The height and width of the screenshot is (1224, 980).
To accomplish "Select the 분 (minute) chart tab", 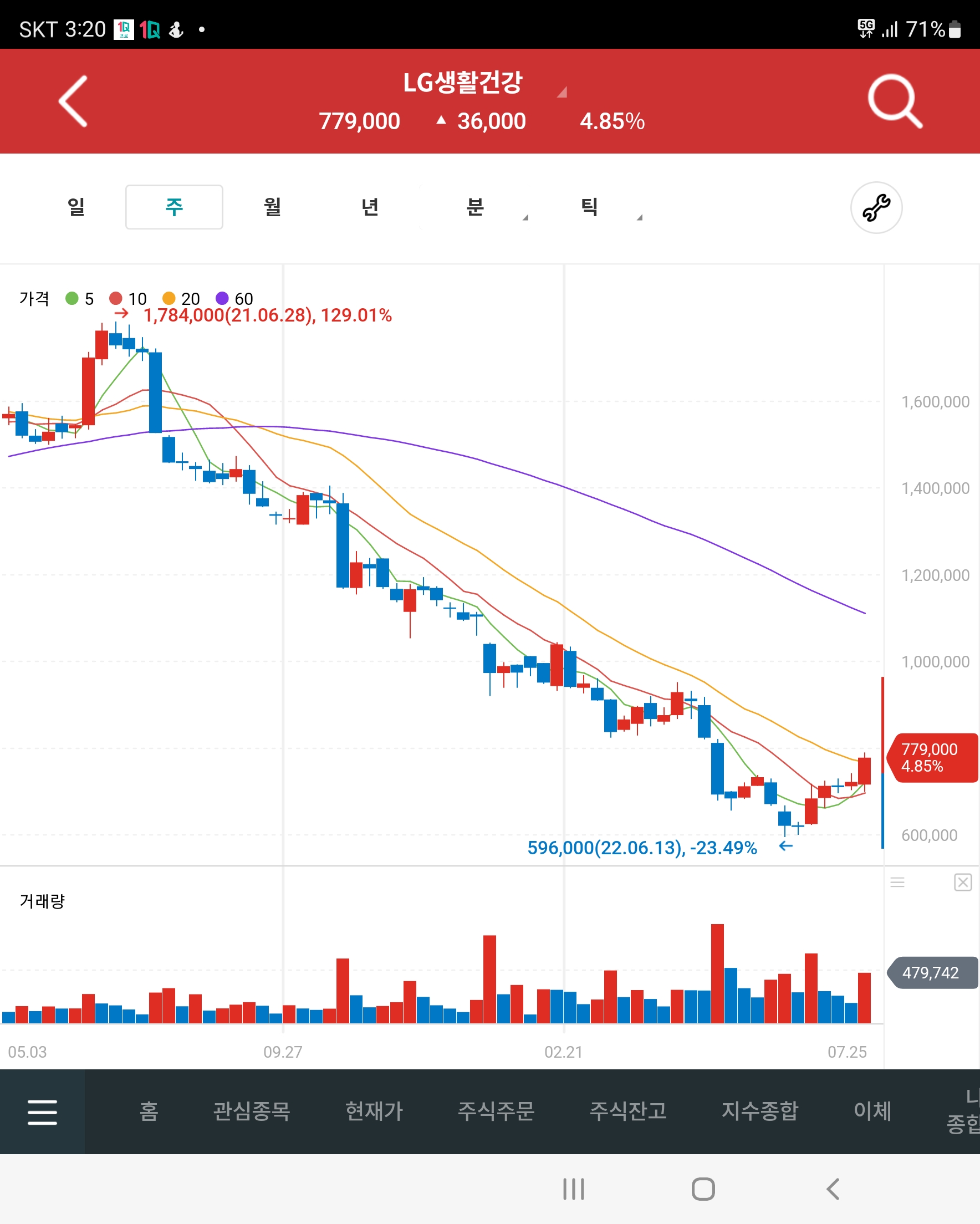I will 474,207.
